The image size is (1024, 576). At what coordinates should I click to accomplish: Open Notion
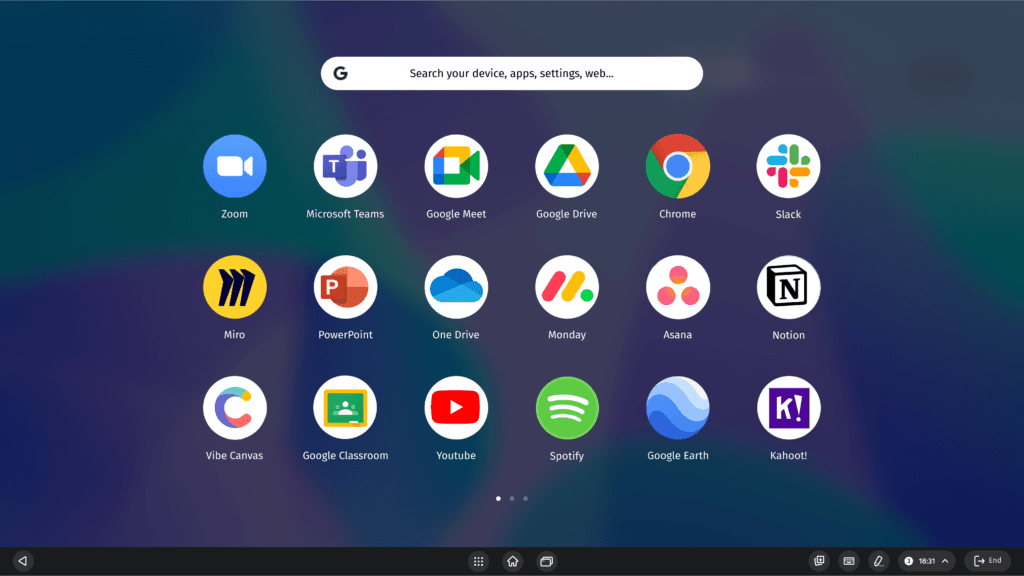788,286
